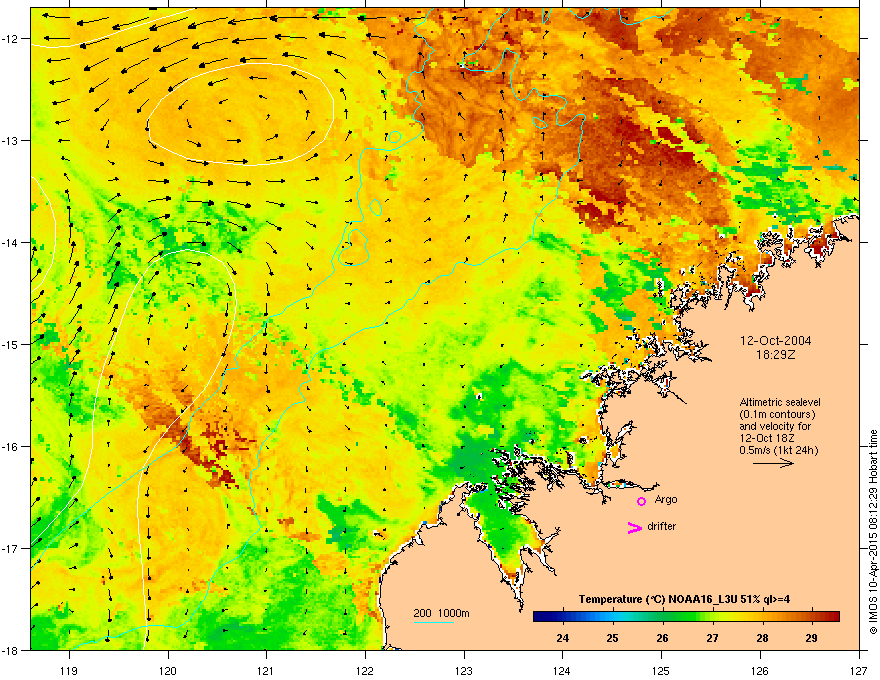Click the temperature color bar legend
This screenshot has width=880, height=680.
[686, 617]
